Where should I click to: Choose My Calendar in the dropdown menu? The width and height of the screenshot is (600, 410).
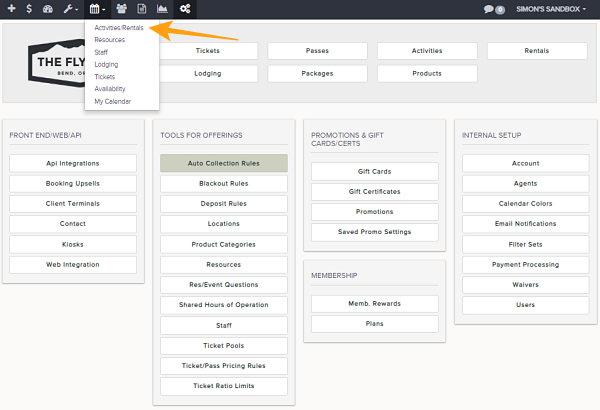(112, 101)
